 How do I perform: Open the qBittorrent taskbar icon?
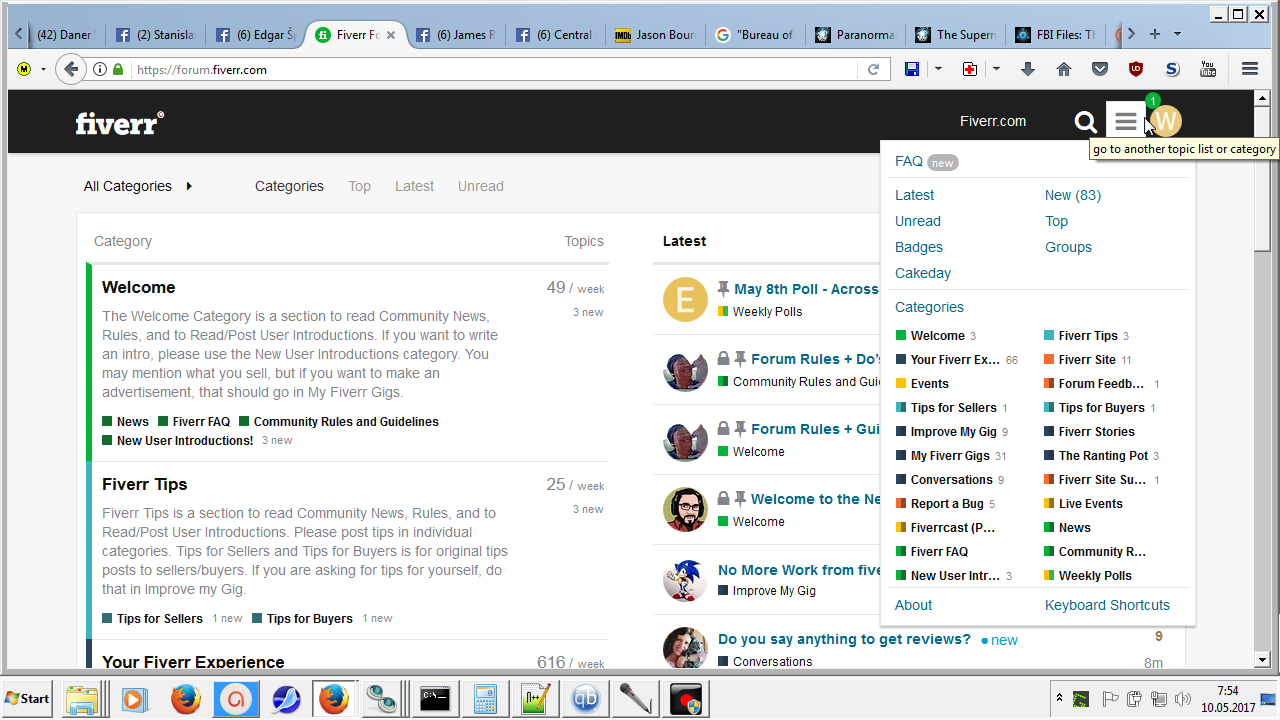[x=586, y=699]
